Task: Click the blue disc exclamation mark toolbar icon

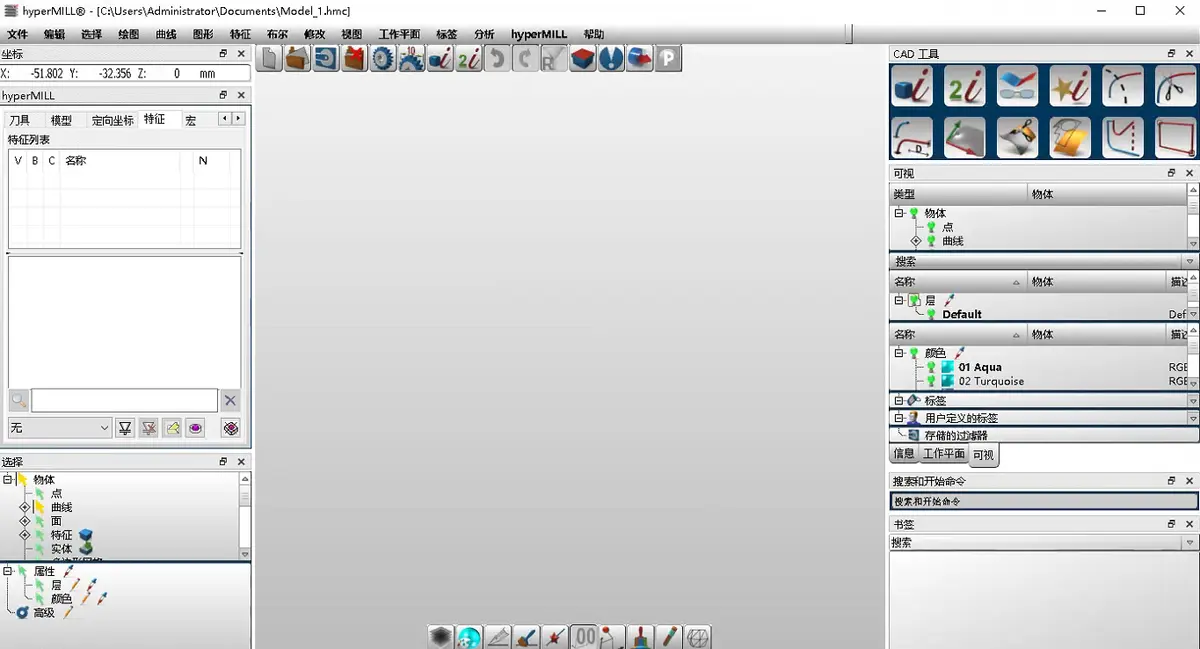Action: pos(611,58)
